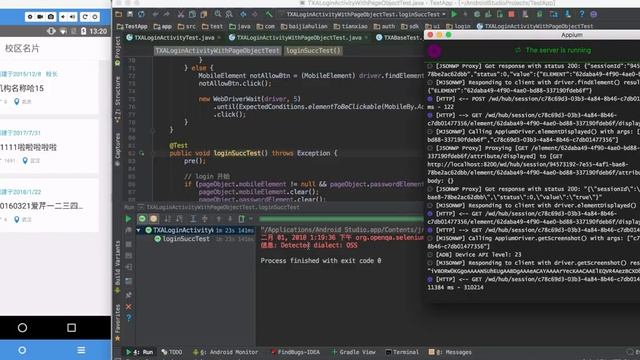Click next failed test down arrow
640x360 pixels.
230,219
